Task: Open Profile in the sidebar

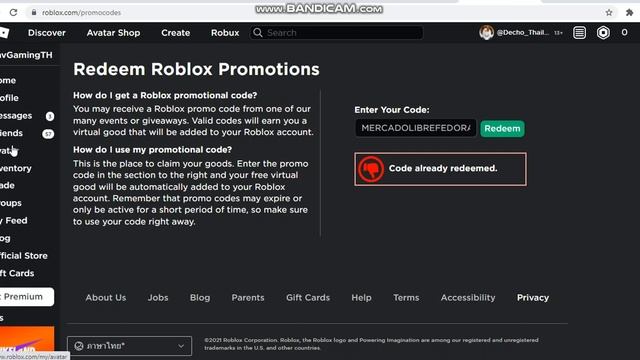Action: point(9,98)
